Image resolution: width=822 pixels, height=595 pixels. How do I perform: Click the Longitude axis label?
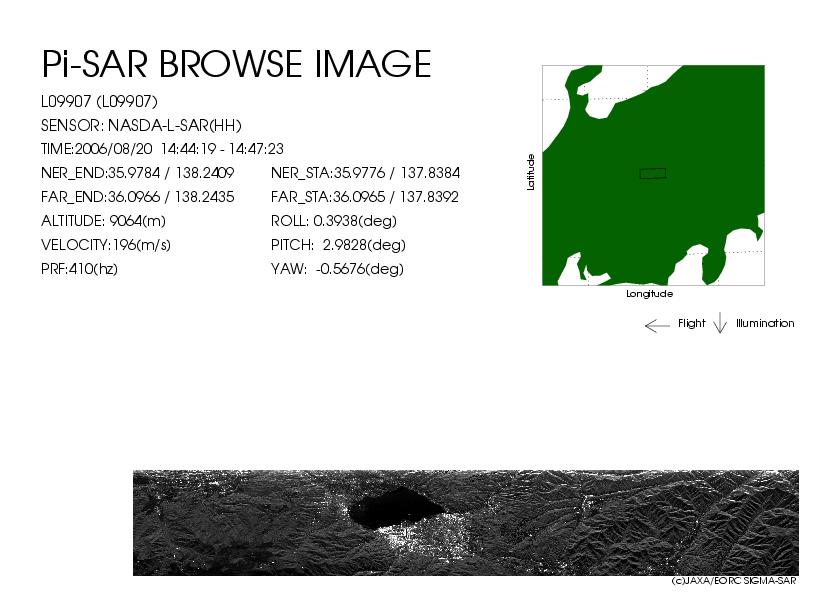pyautogui.click(x=650, y=294)
